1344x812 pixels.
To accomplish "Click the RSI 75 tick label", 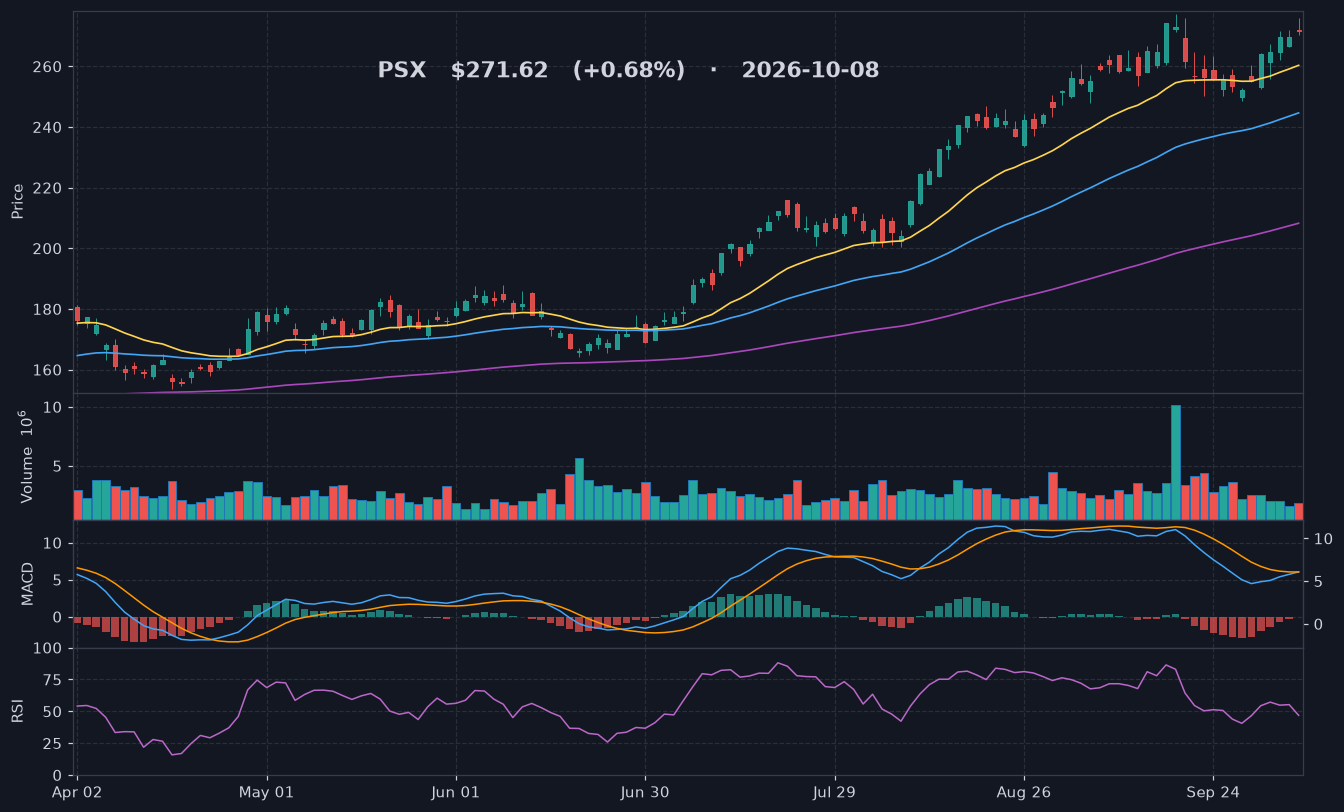I will click(51, 680).
